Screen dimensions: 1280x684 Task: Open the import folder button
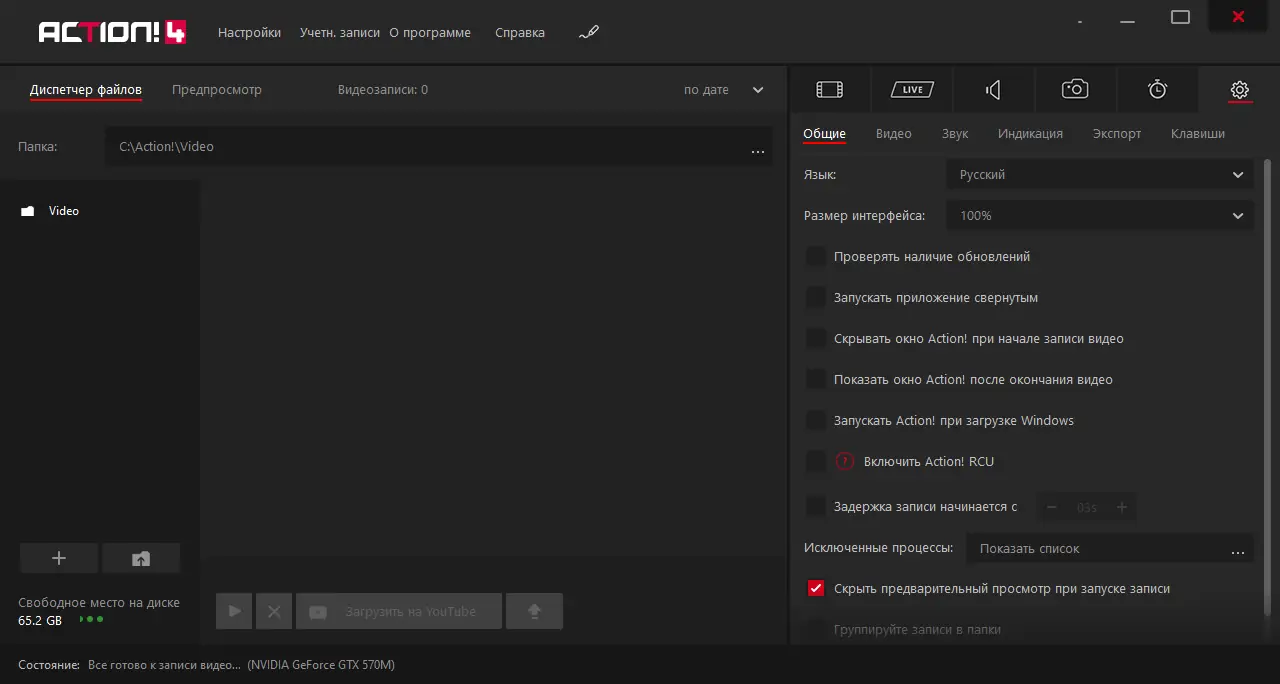(141, 558)
